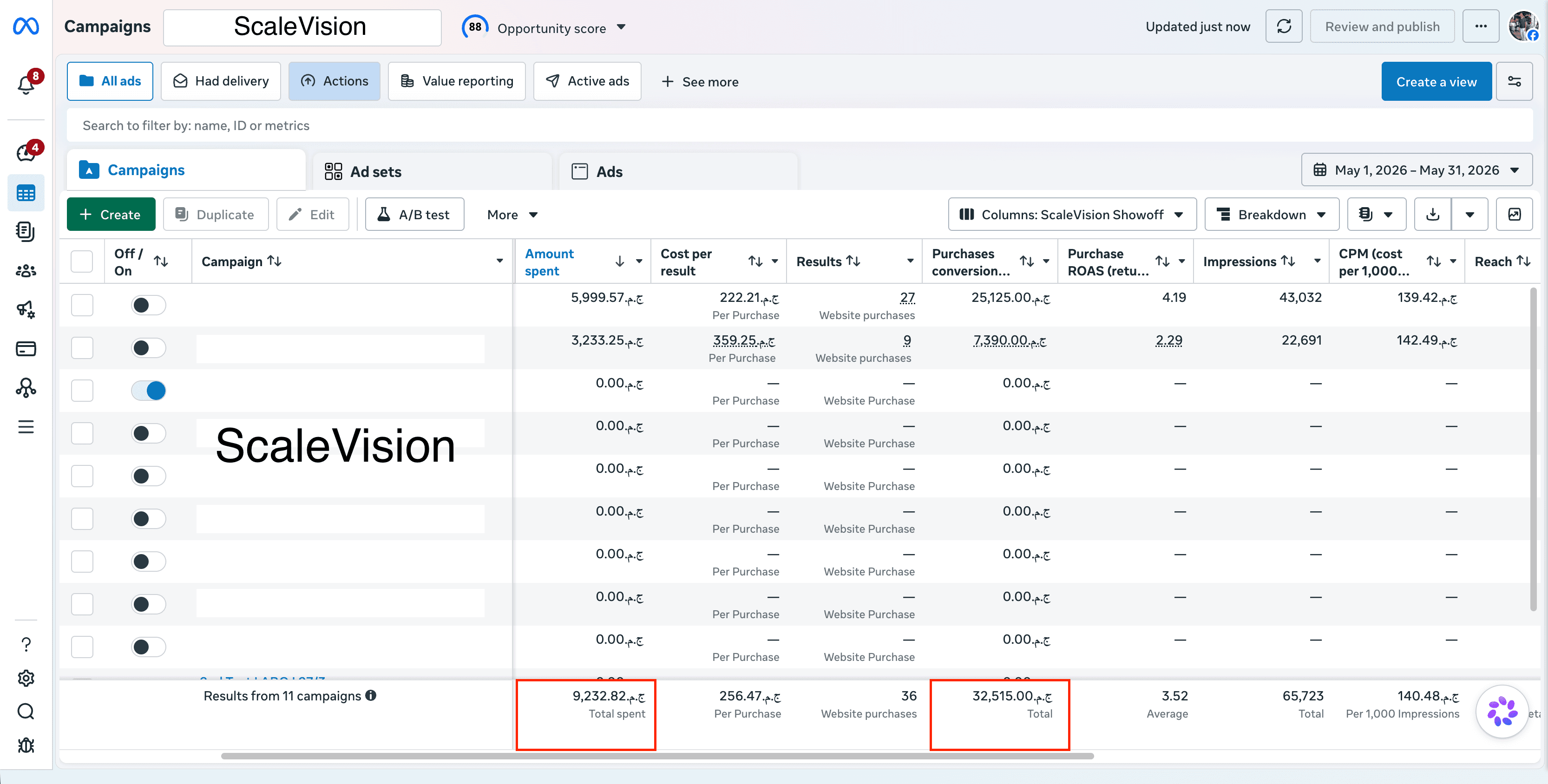The height and width of the screenshot is (784, 1548).
Task: Open the reports icon dropdown
Action: pos(1376,215)
